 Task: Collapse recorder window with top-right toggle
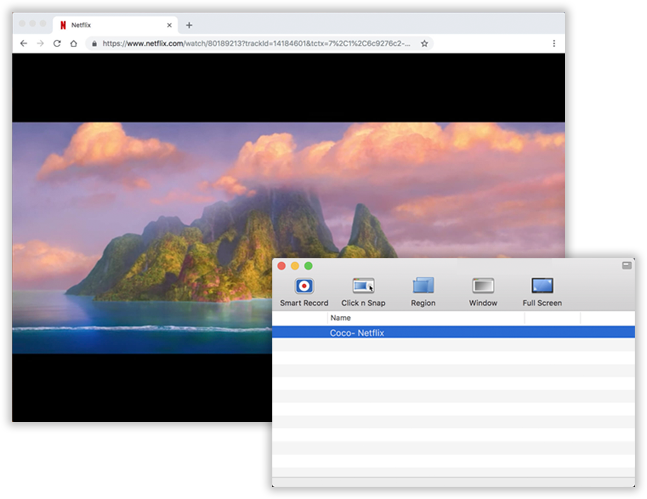tap(626, 265)
